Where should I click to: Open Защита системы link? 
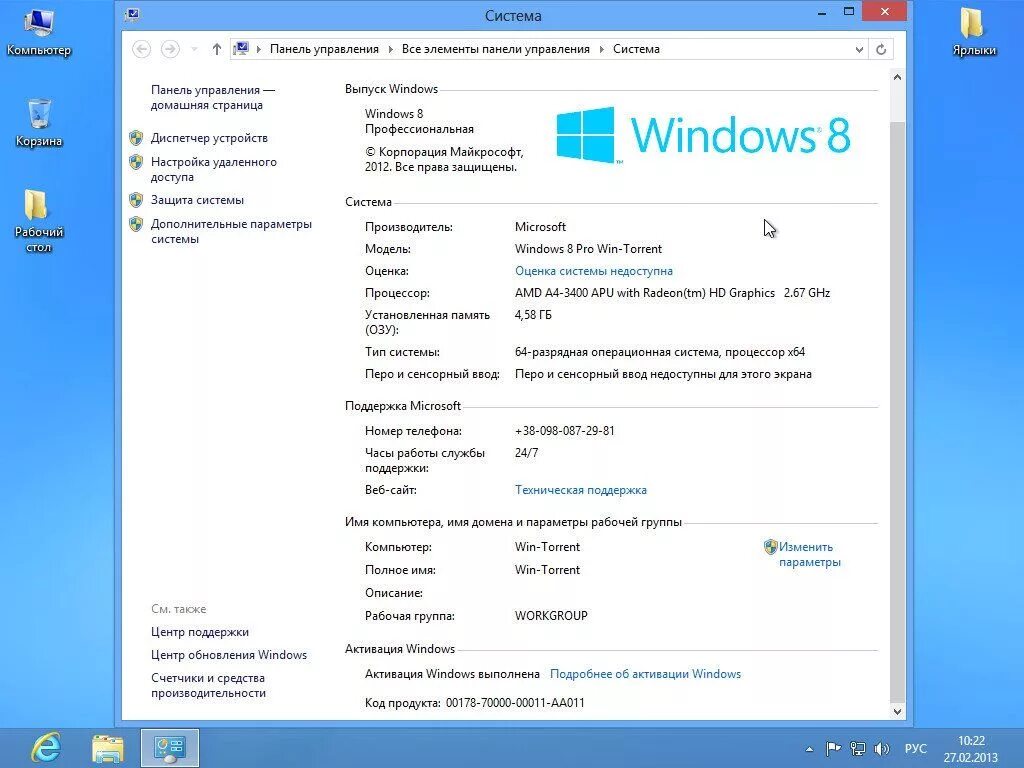(197, 200)
